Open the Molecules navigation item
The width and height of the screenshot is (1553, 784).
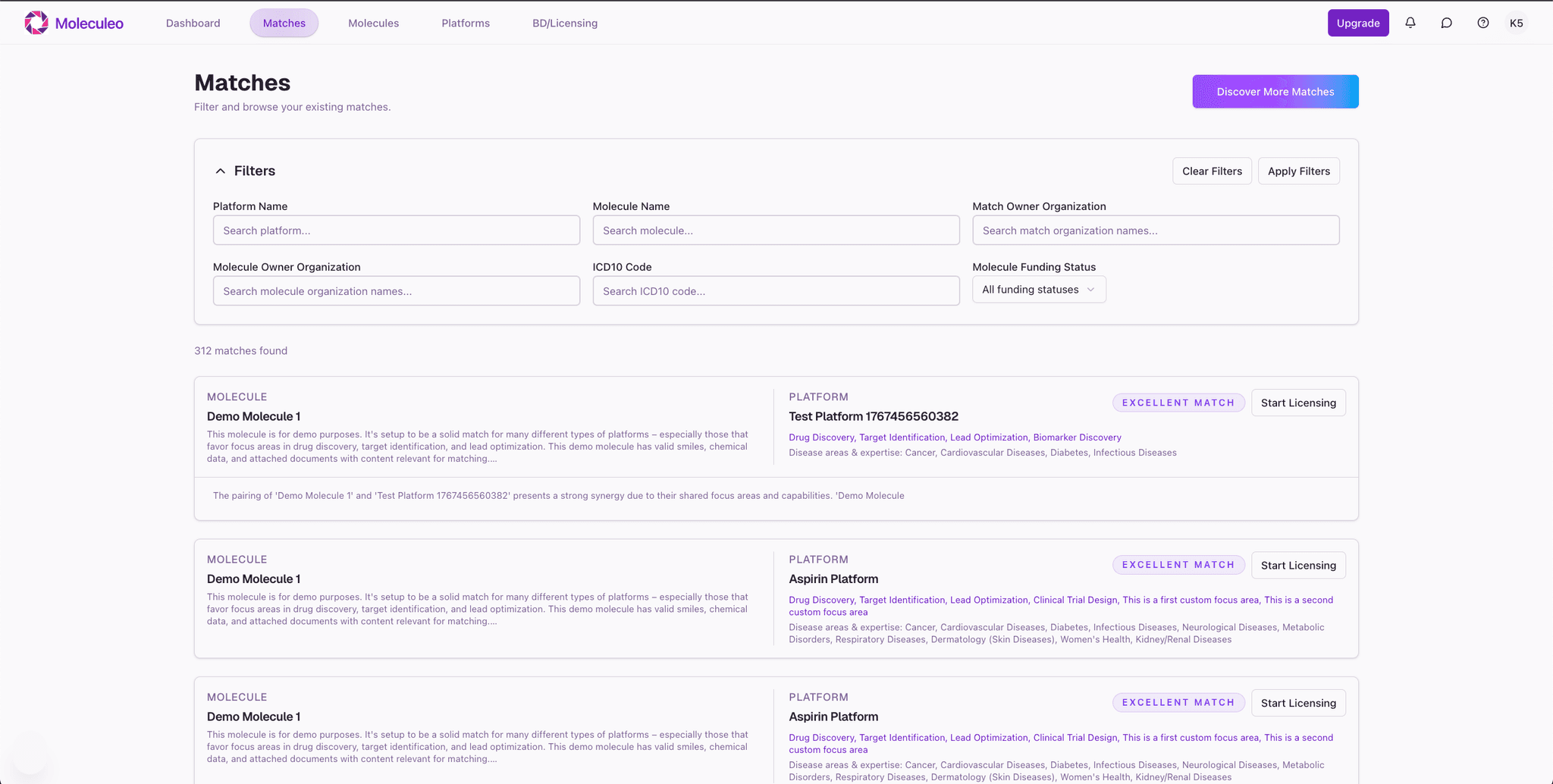tap(373, 23)
